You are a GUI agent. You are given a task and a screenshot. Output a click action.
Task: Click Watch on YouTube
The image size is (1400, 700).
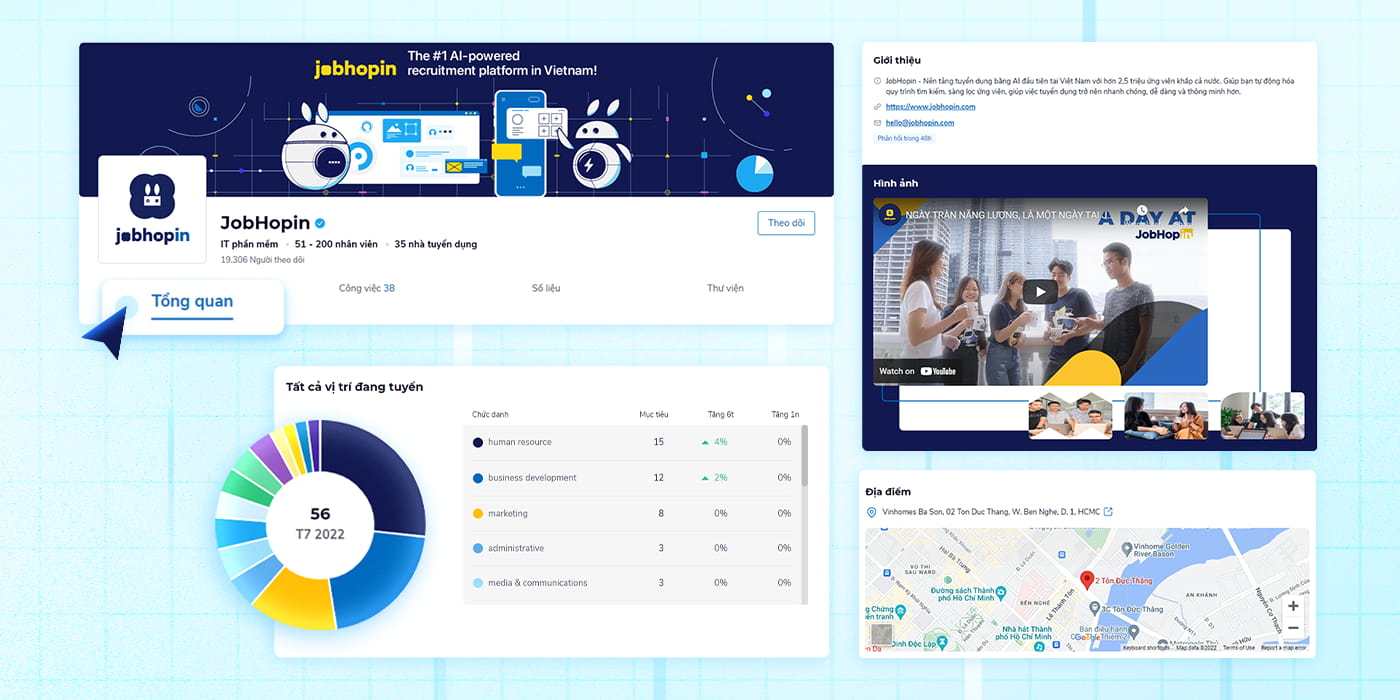[918, 371]
